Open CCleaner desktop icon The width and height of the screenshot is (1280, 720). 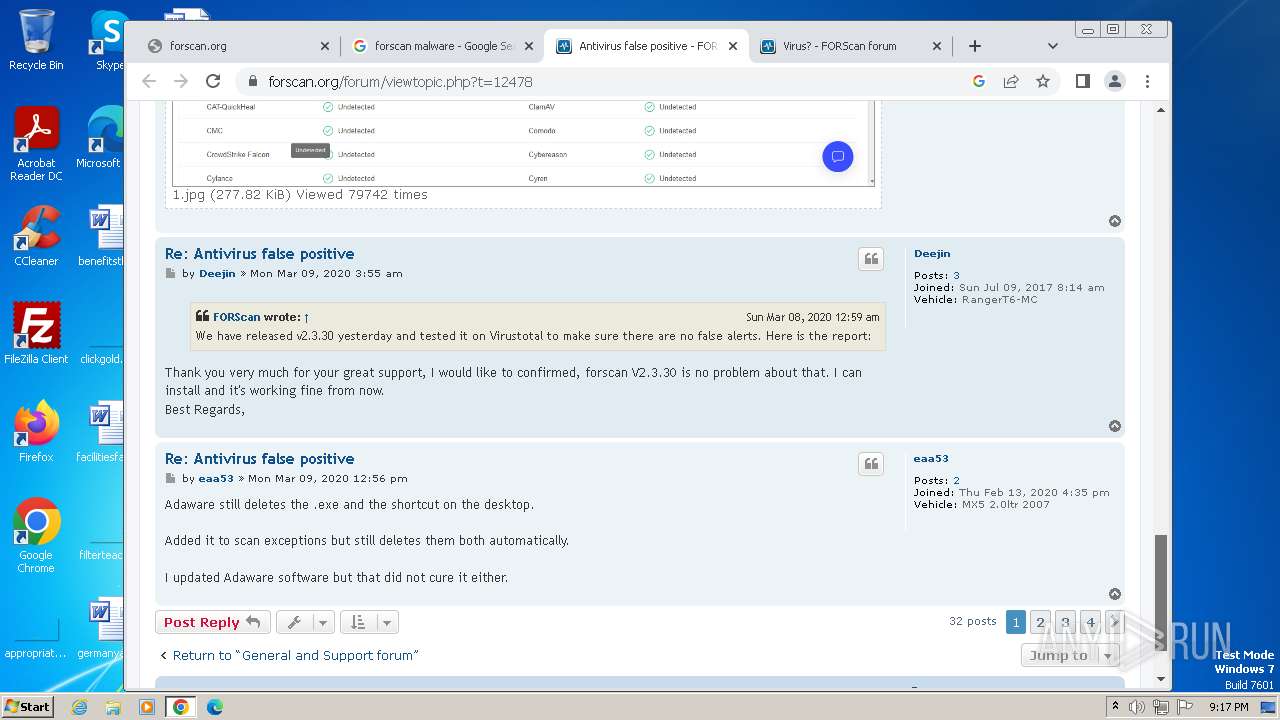(36, 236)
